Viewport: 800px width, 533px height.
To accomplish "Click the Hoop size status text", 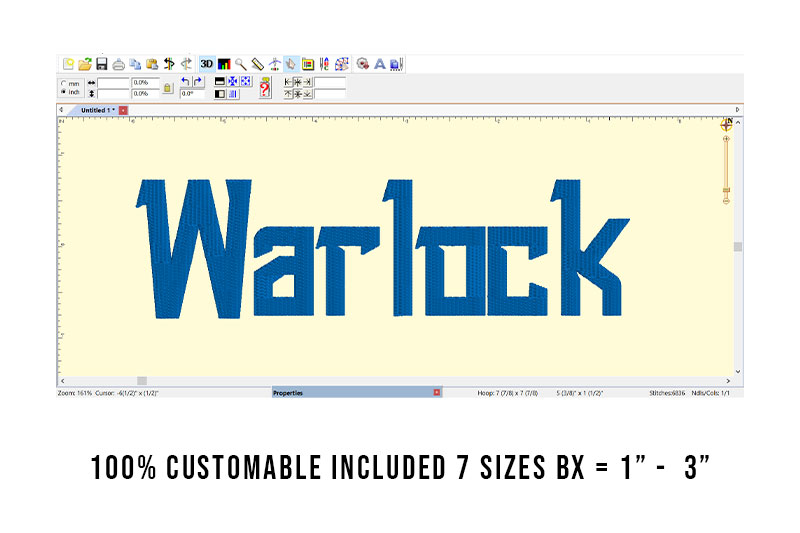I will 508,393.
